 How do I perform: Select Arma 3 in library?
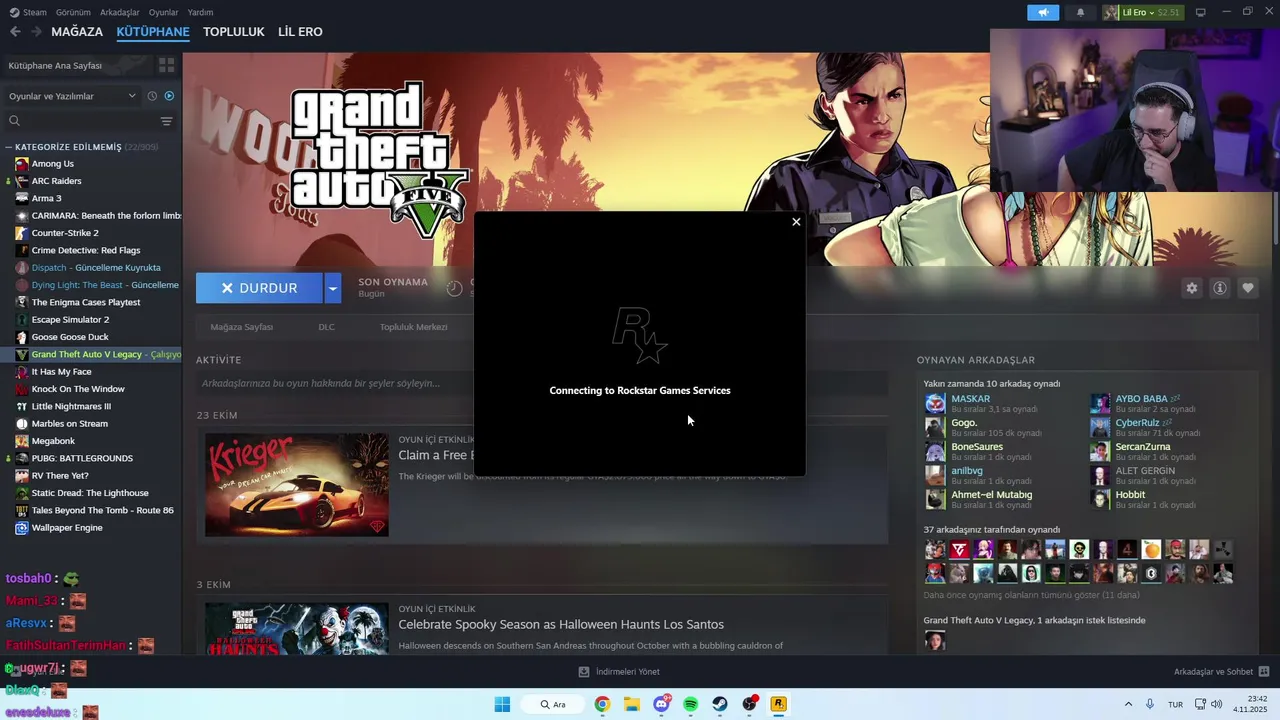click(x=46, y=198)
